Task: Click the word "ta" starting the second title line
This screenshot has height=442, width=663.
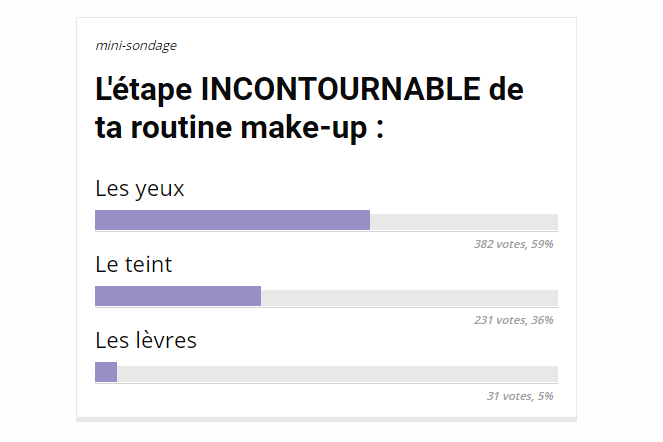Action: pyautogui.click(x=109, y=130)
